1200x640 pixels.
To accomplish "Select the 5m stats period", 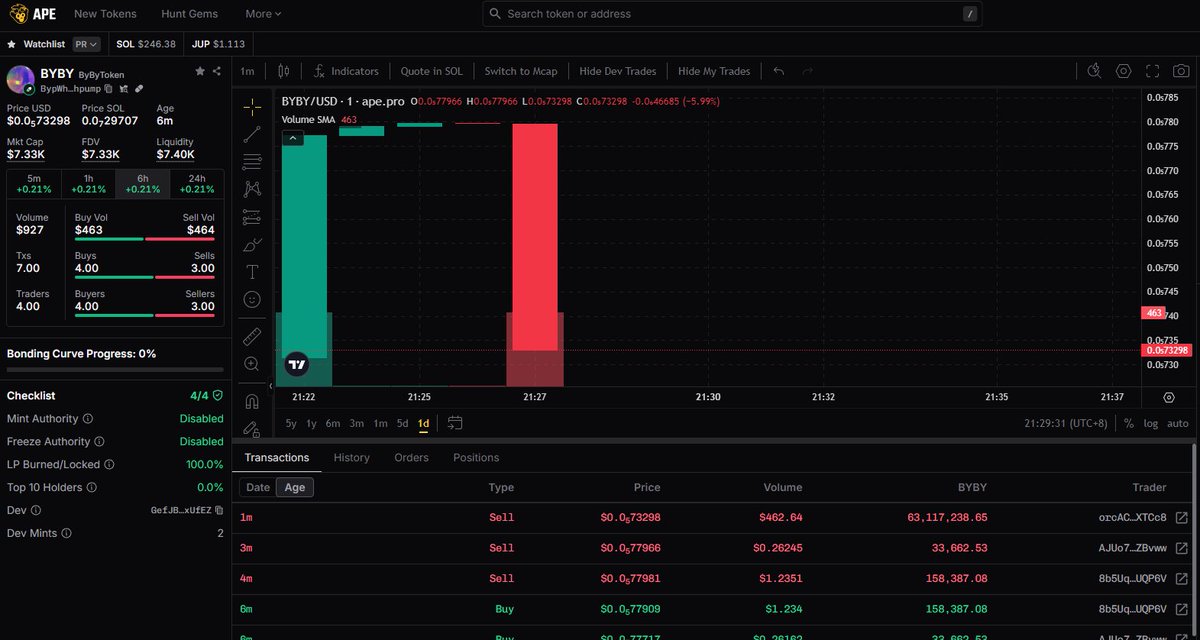I will tap(34, 183).
